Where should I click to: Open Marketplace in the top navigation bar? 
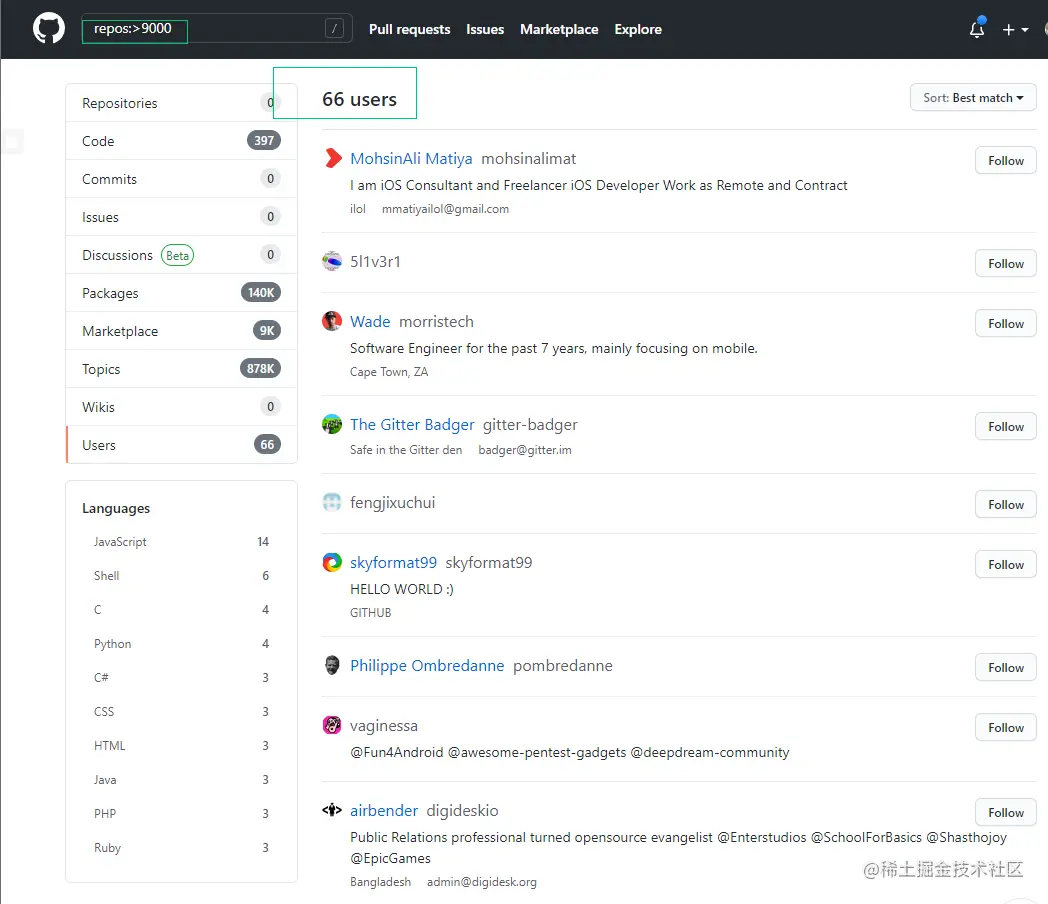coord(559,29)
